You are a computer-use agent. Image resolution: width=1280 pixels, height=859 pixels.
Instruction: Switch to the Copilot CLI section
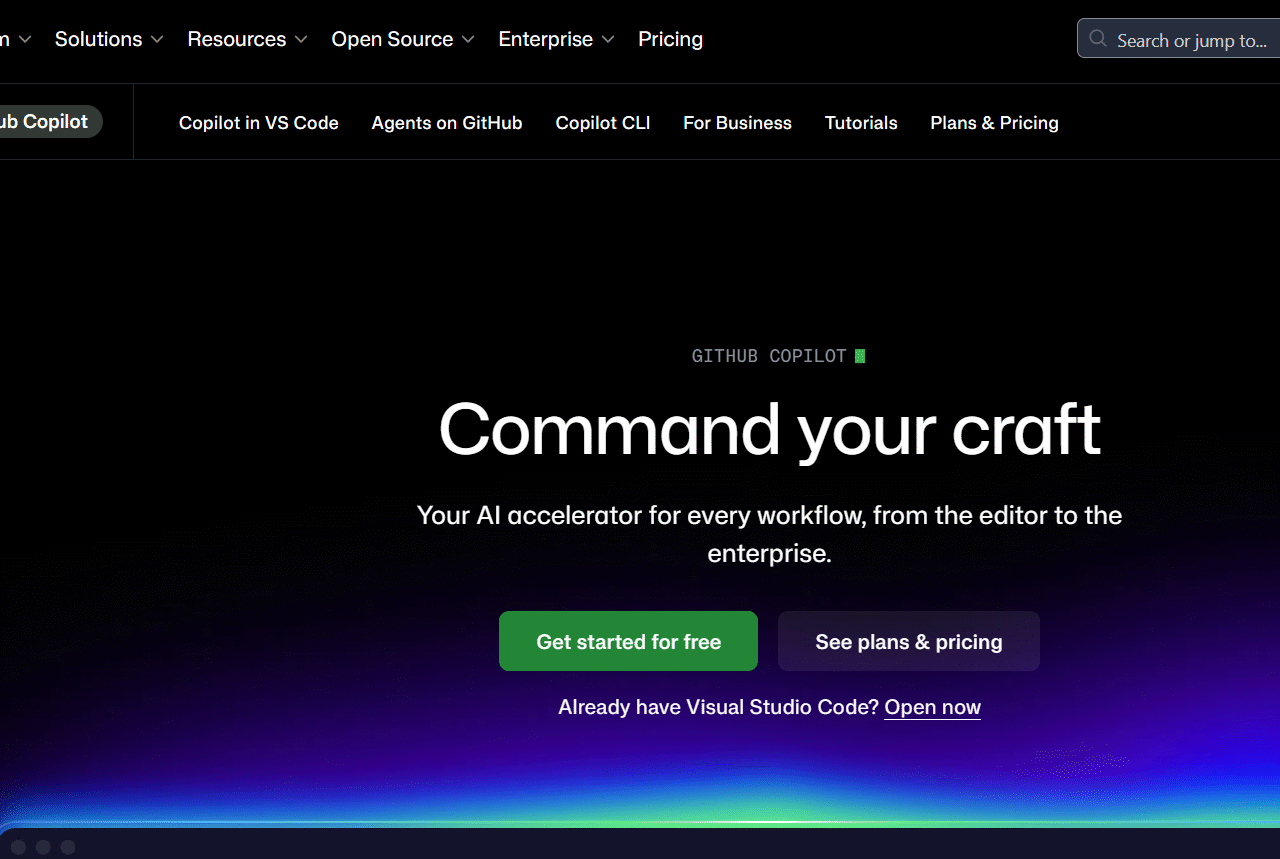pos(602,122)
